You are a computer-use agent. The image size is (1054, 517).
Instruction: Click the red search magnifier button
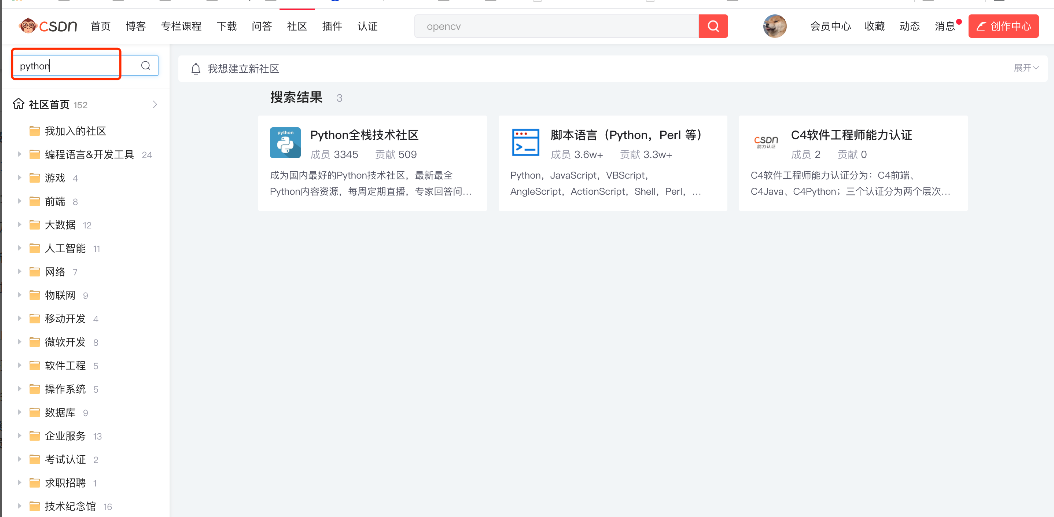[713, 26]
